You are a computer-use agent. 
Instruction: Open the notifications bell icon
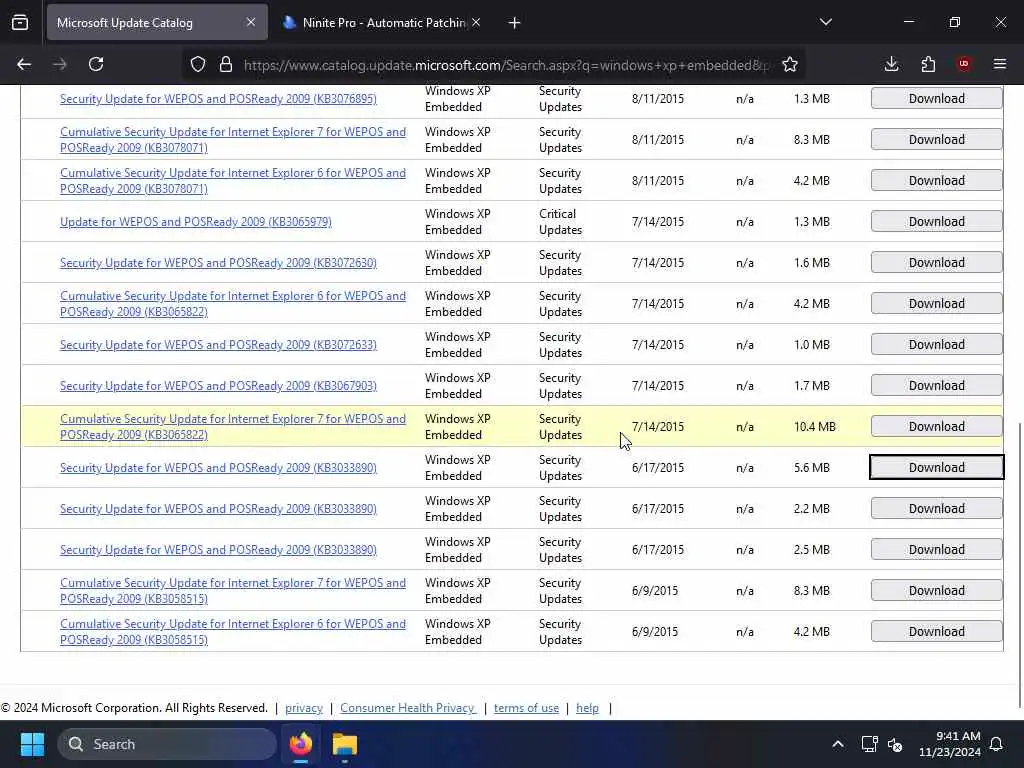click(x=997, y=744)
